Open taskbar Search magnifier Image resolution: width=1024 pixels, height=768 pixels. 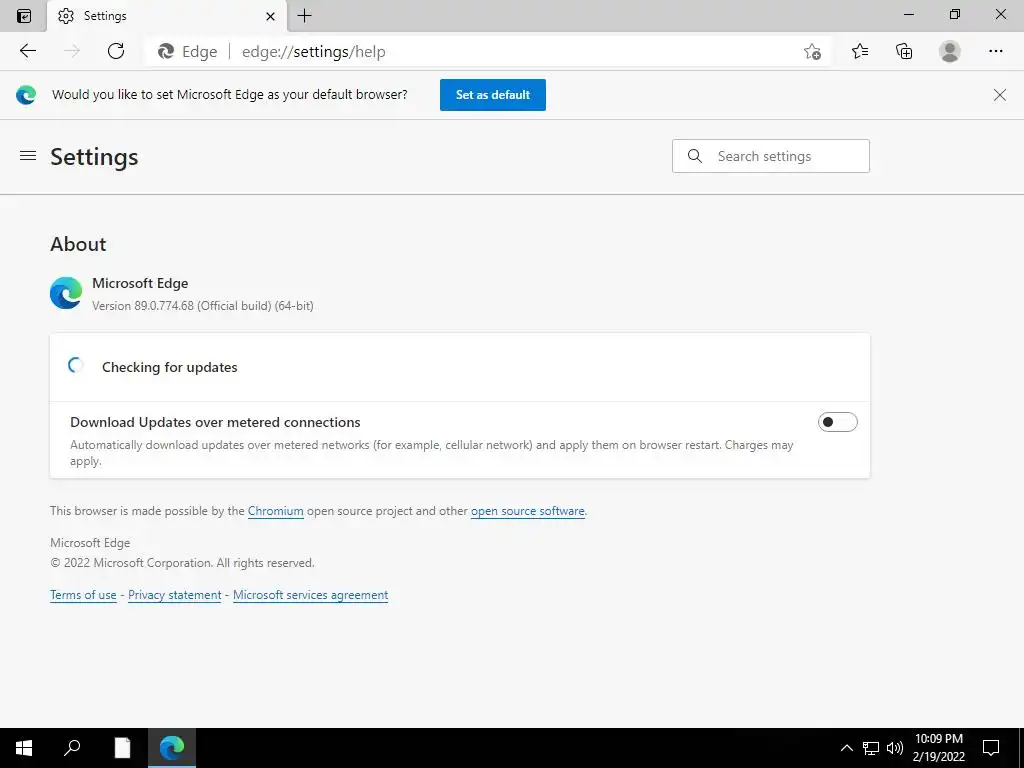72,748
